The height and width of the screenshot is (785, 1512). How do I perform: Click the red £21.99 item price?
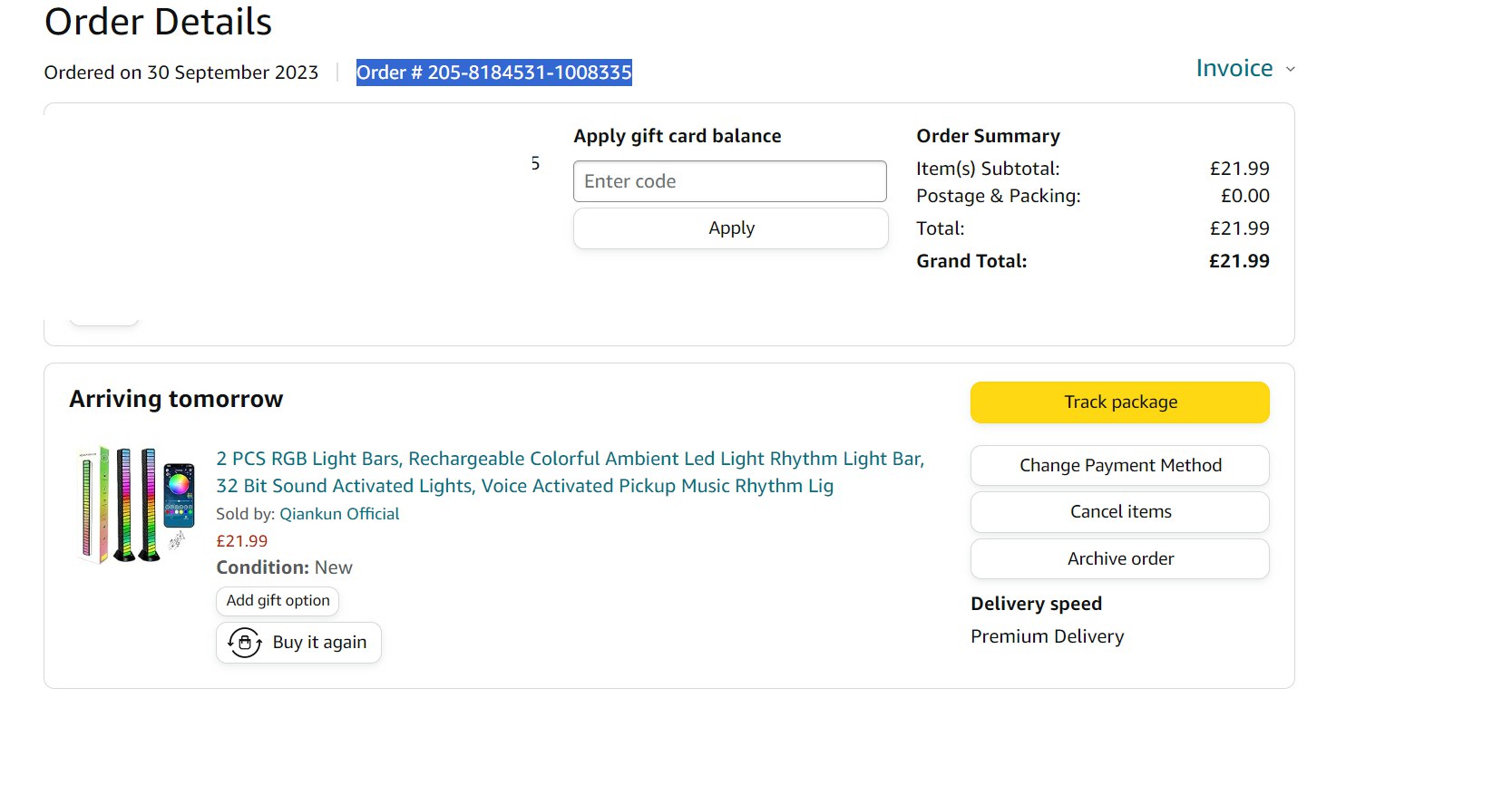[241, 541]
